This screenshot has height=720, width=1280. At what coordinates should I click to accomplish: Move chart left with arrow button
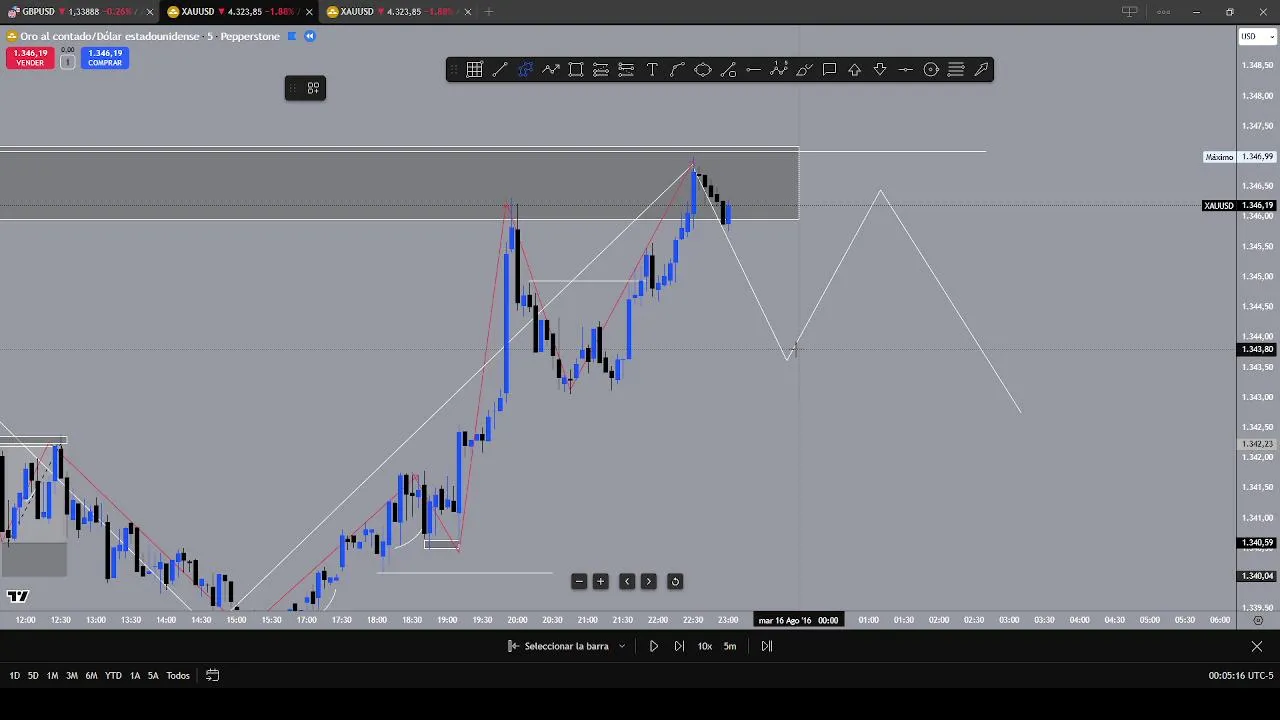click(x=627, y=581)
